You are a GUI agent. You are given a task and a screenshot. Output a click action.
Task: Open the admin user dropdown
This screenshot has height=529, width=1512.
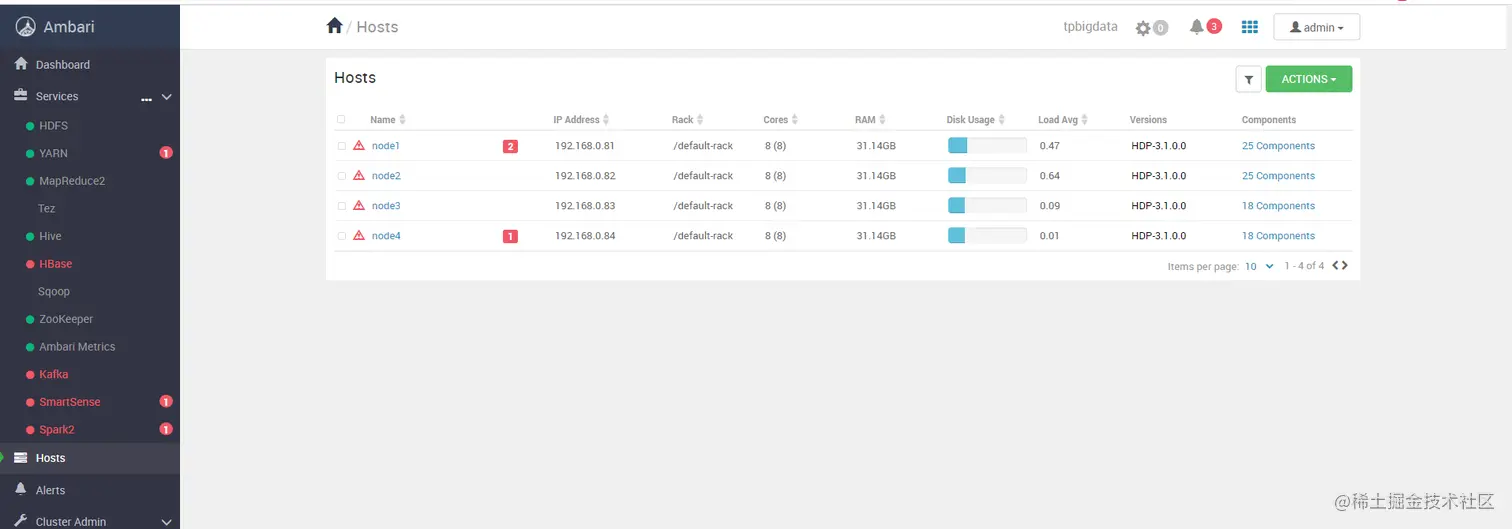[x=1316, y=27]
